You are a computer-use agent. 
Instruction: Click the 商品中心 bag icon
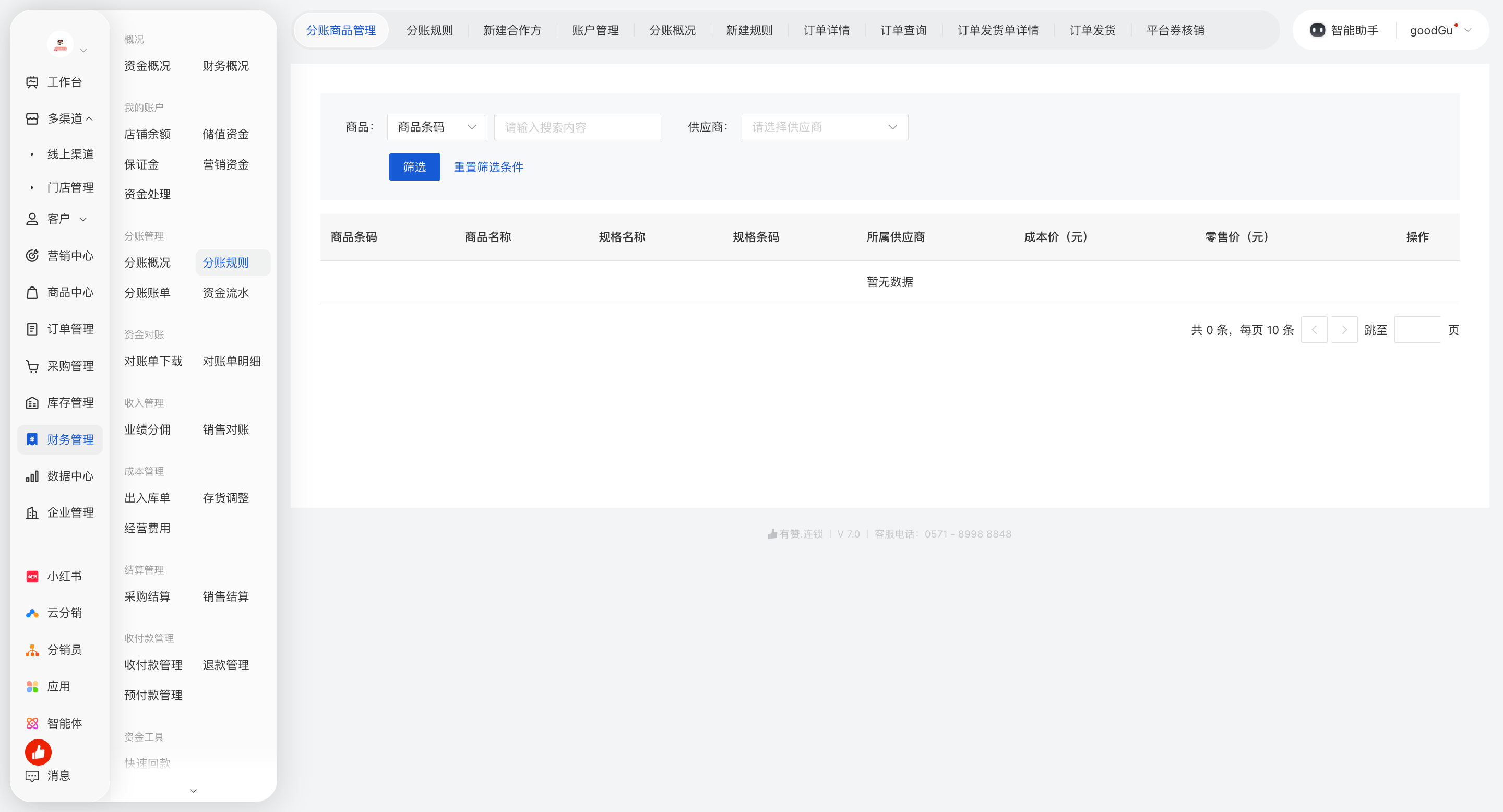(x=32, y=293)
